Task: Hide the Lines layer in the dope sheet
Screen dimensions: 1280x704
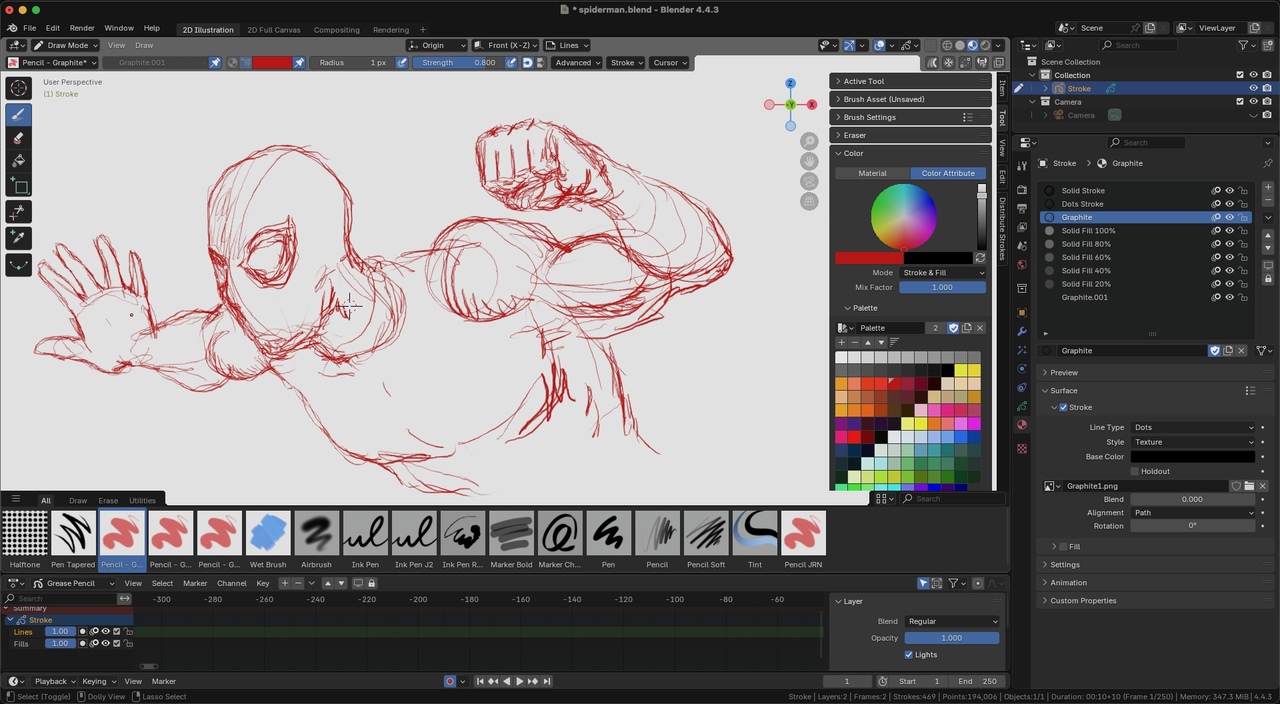Action: [x=105, y=632]
